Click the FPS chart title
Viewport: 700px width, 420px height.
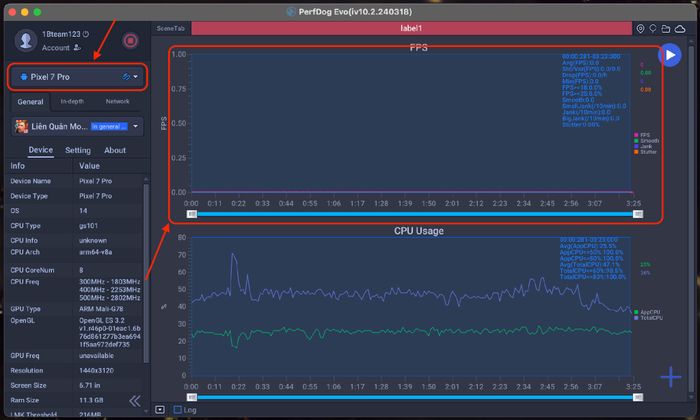coord(418,48)
